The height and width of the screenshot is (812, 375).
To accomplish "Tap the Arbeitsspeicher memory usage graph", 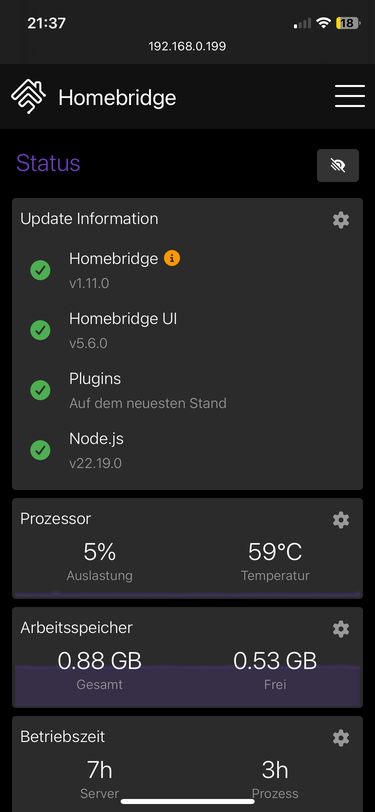I will click(188, 686).
